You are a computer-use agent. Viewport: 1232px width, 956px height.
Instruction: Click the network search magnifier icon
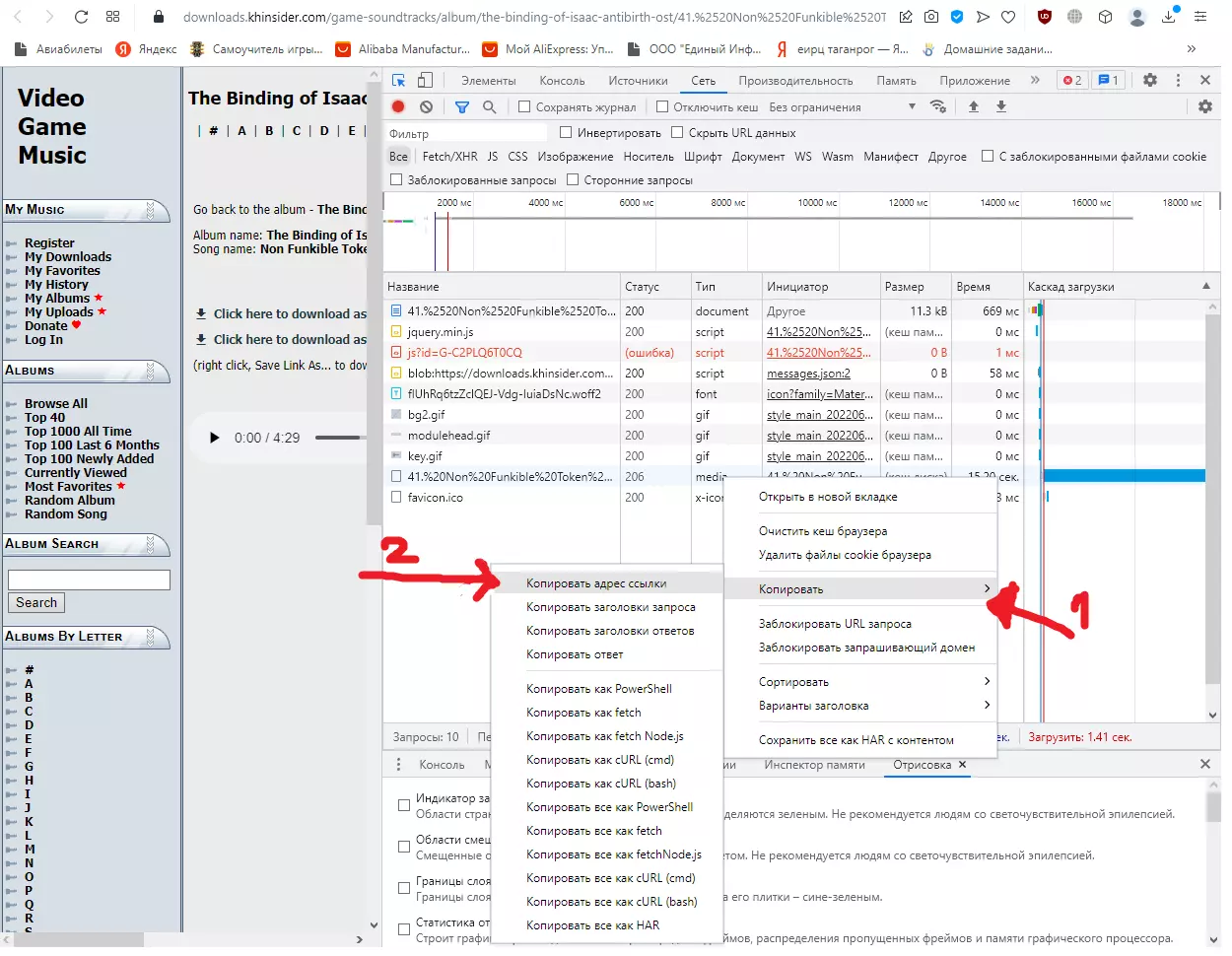tap(490, 106)
